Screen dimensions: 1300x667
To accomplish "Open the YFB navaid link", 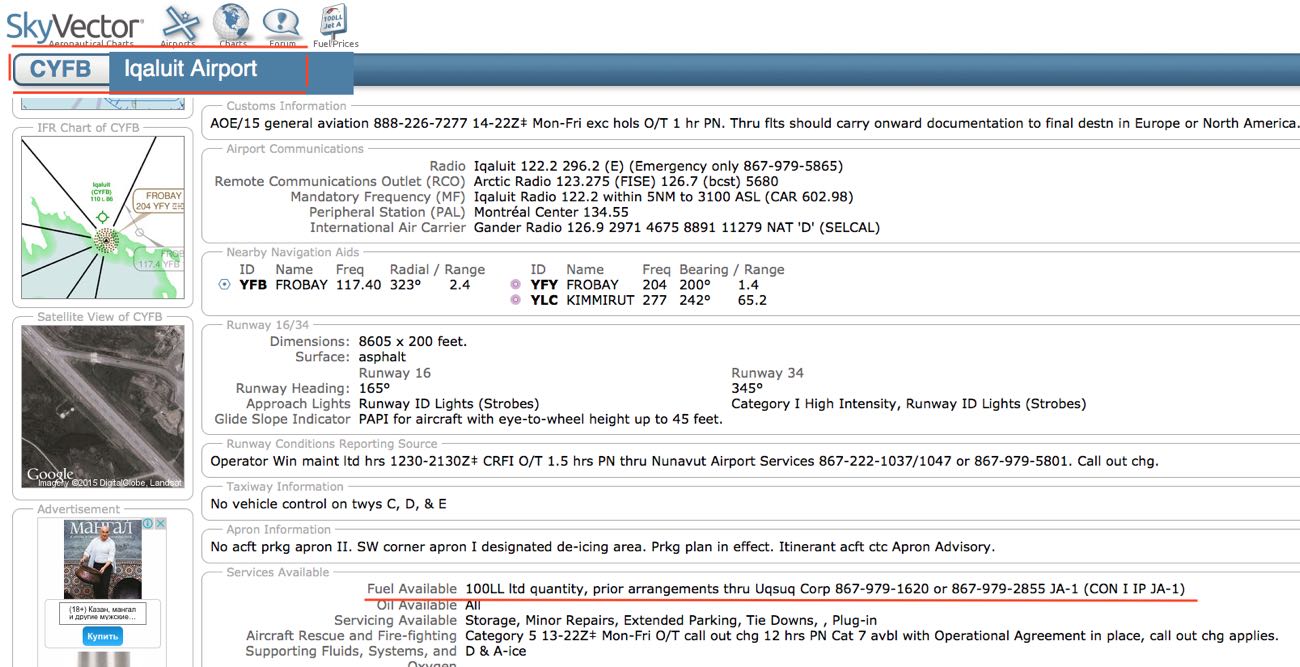I will tap(253, 285).
